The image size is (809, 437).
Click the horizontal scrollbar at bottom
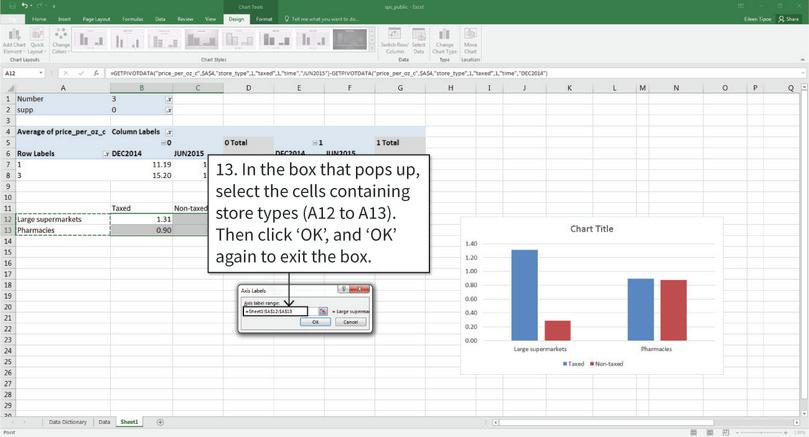[x=606, y=422]
